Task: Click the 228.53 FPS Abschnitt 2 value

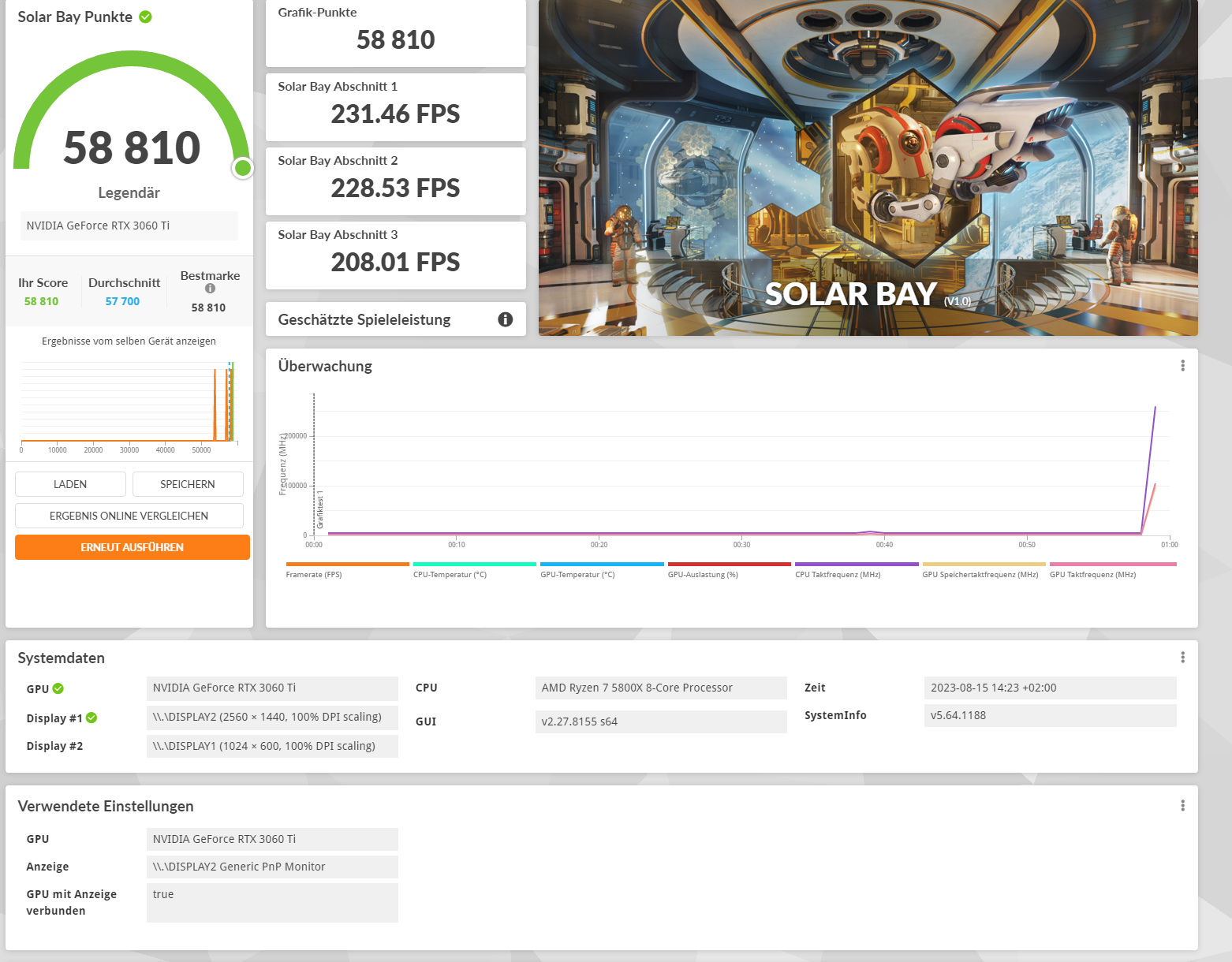Action: (x=395, y=188)
